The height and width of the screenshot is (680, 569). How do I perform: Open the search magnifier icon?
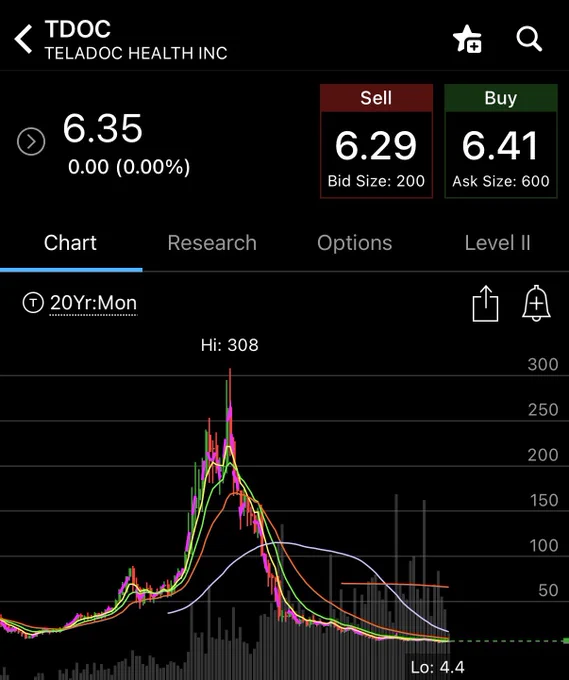pos(529,39)
